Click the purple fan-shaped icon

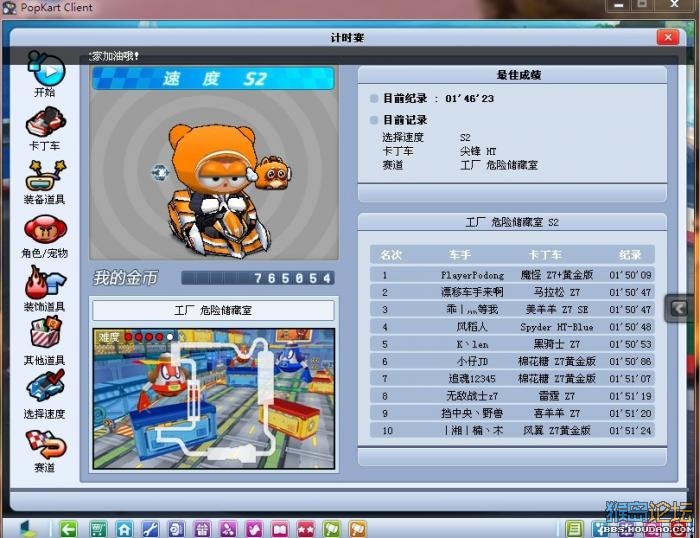click(x=228, y=530)
